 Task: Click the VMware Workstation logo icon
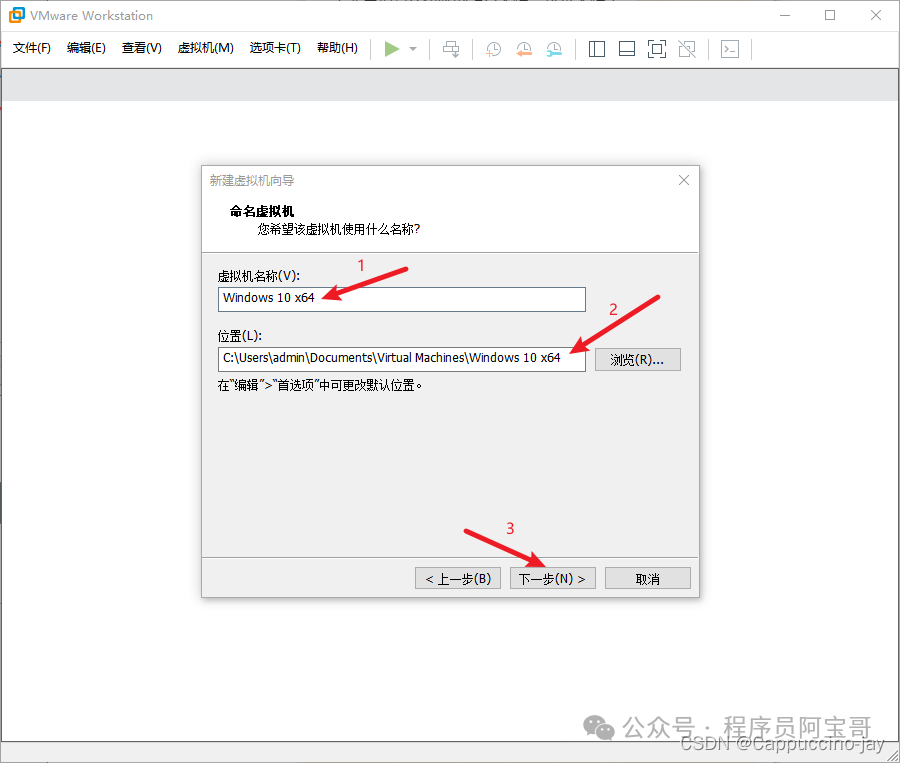click(x=17, y=16)
